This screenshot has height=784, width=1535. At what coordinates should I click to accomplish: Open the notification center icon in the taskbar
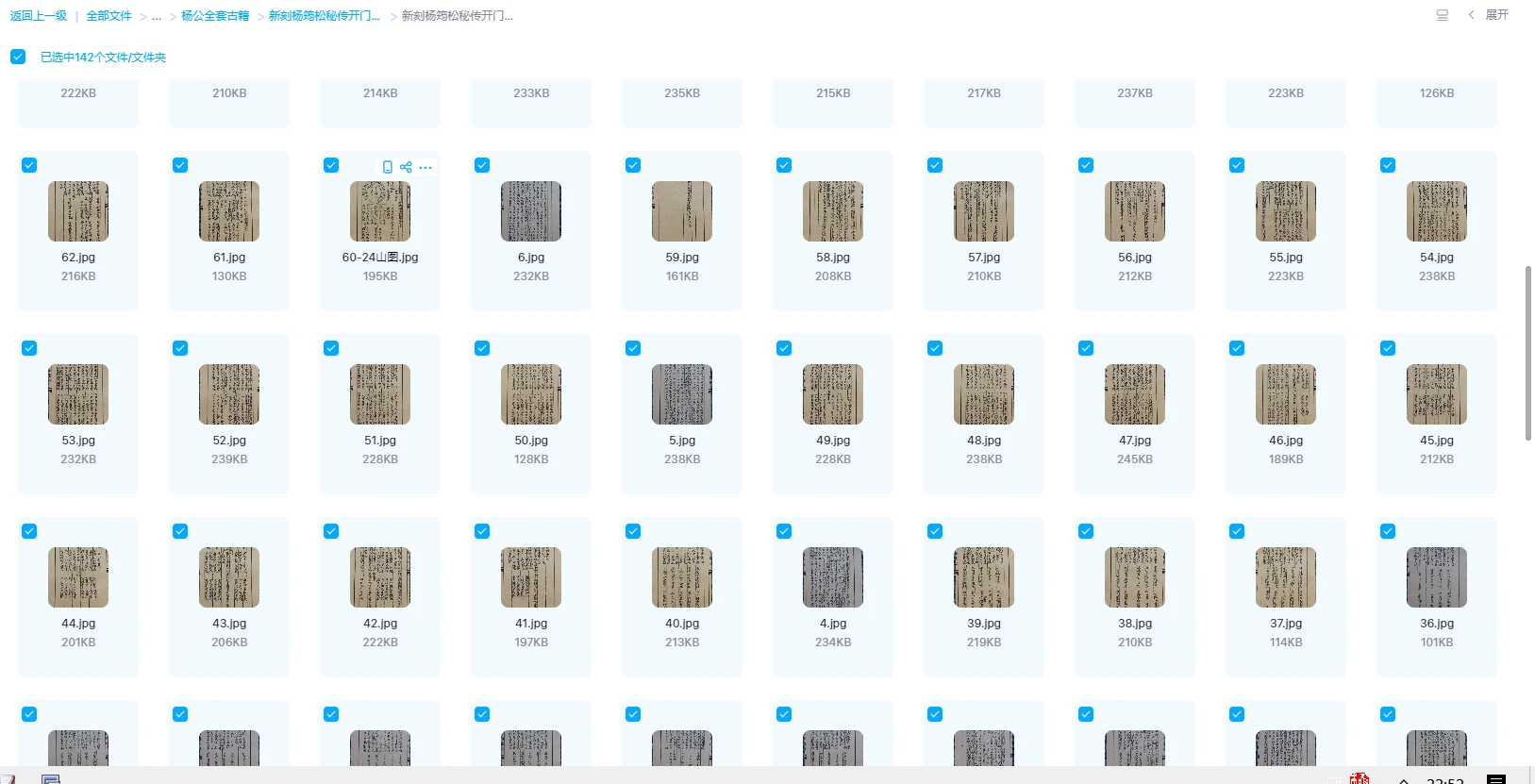(x=1496, y=779)
